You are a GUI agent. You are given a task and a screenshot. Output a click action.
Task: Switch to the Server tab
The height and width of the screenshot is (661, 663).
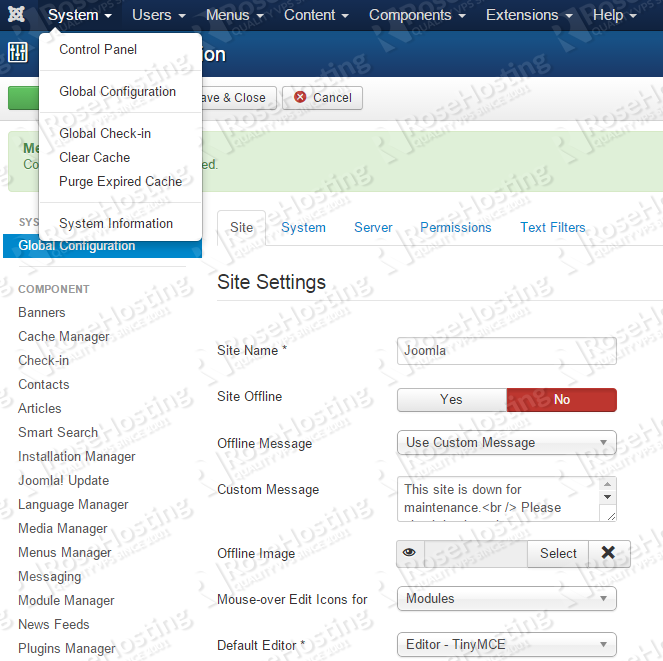(x=373, y=228)
